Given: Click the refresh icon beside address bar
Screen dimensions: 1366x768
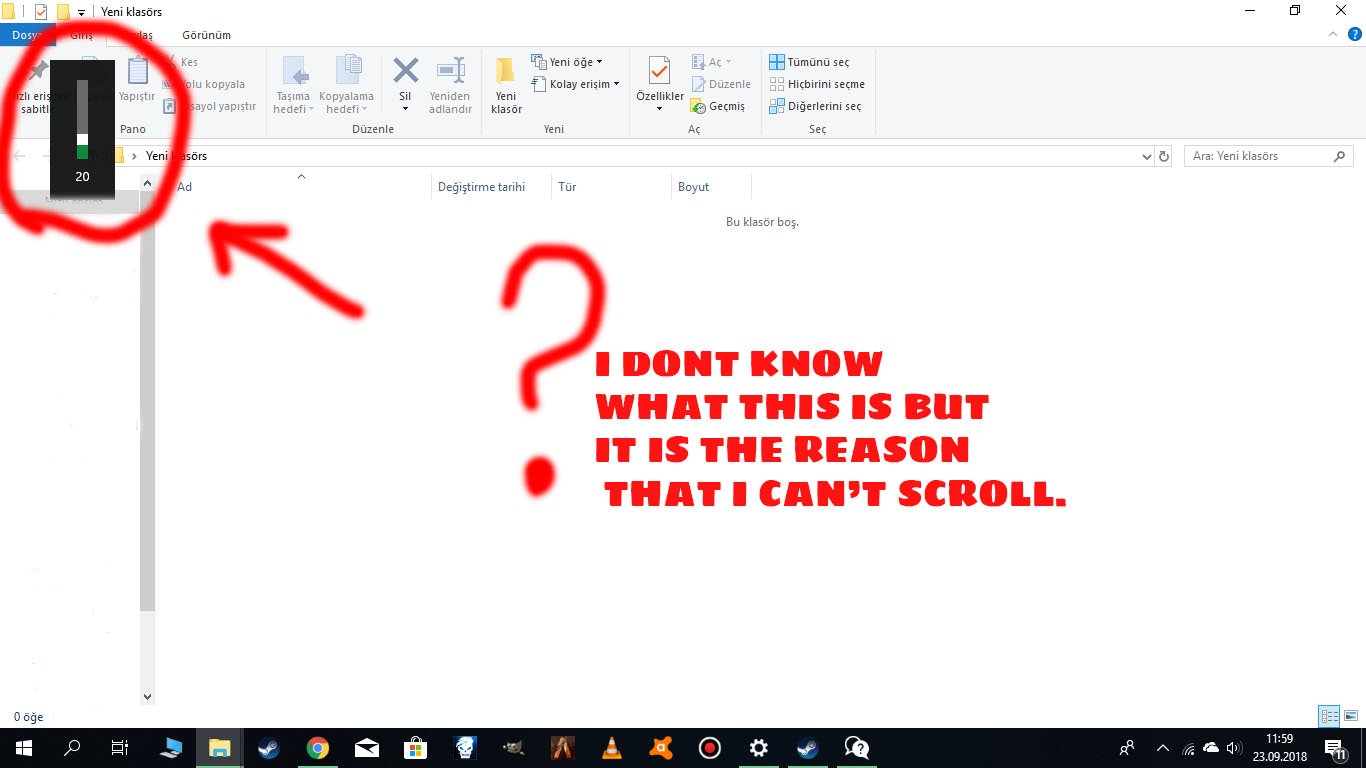Looking at the screenshot, I should tap(1163, 156).
